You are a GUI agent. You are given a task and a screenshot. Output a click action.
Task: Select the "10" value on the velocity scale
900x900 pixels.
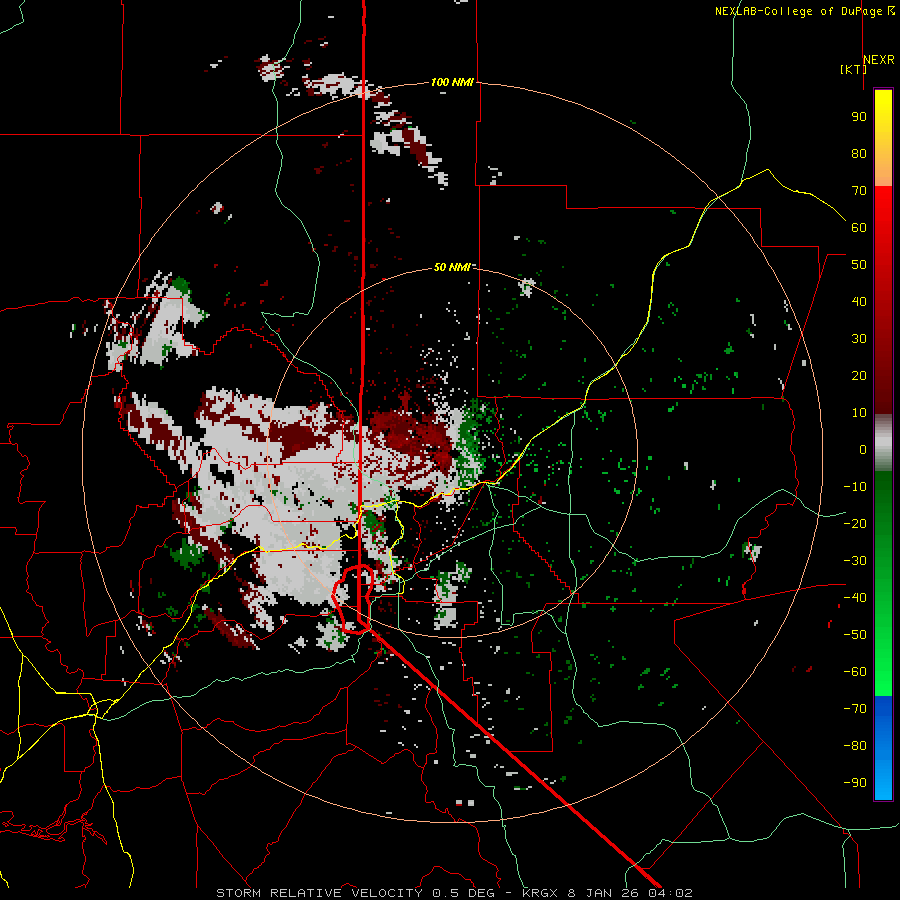(859, 413)
